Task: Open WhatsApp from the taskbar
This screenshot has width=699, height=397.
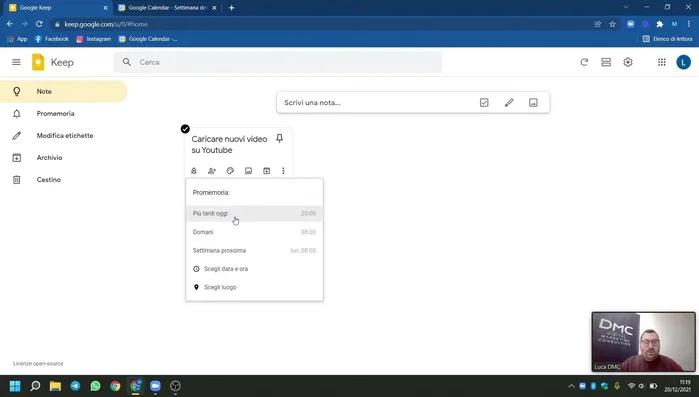Action: click(95, 386)
